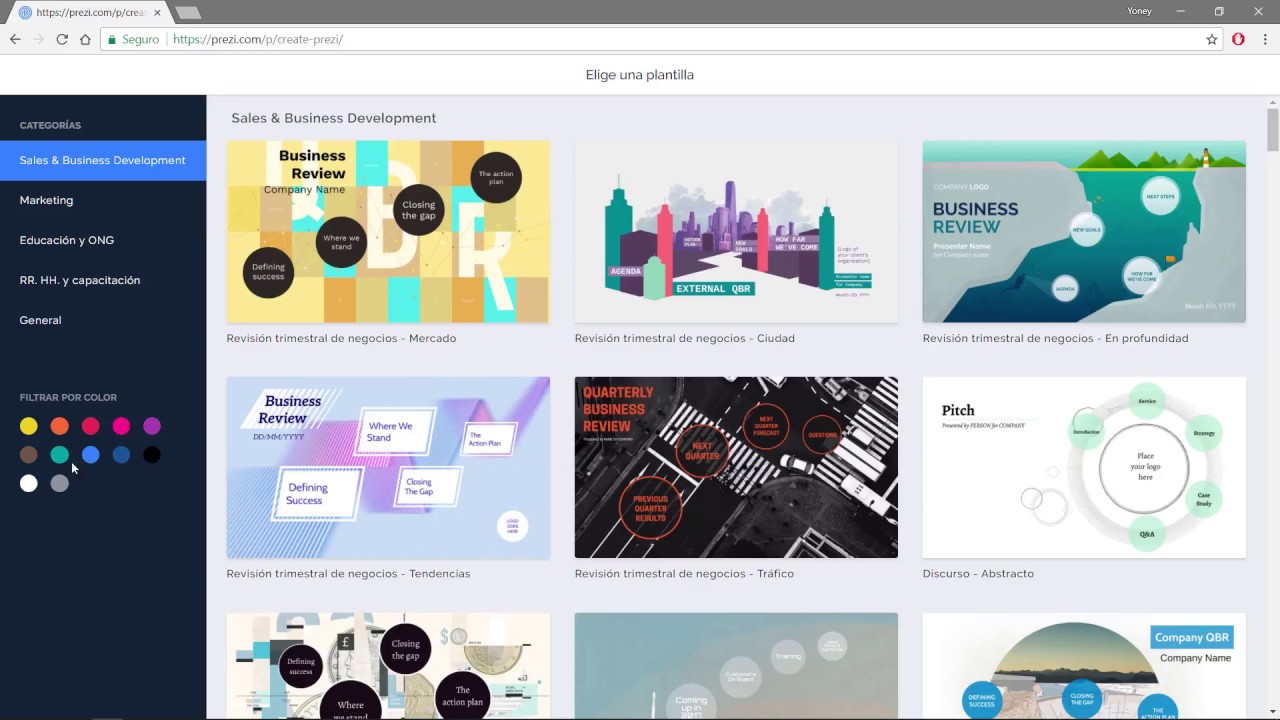Choose the Tendencias Business Review template

pos(388,467)
